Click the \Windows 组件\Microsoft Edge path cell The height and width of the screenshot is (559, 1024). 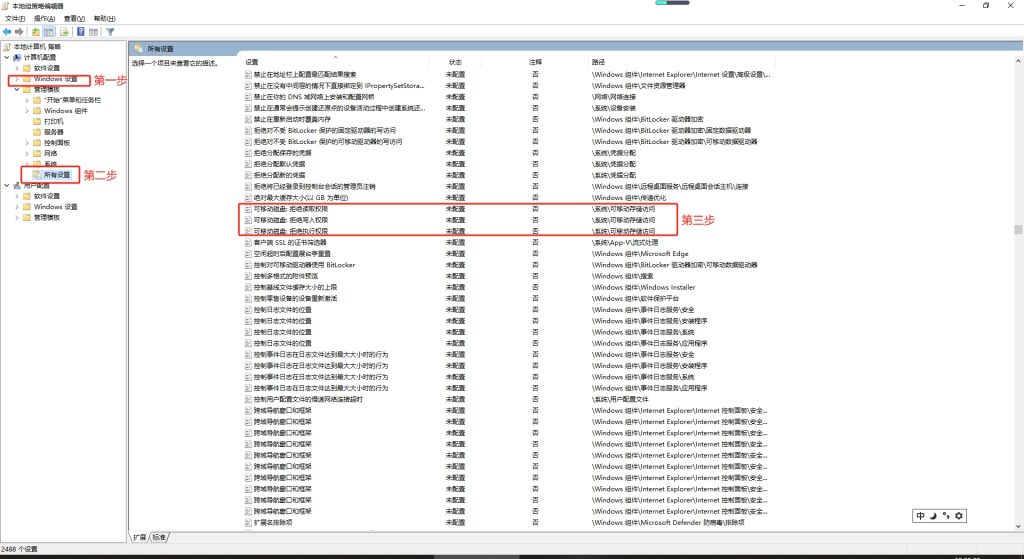click(x=640, y=253)
